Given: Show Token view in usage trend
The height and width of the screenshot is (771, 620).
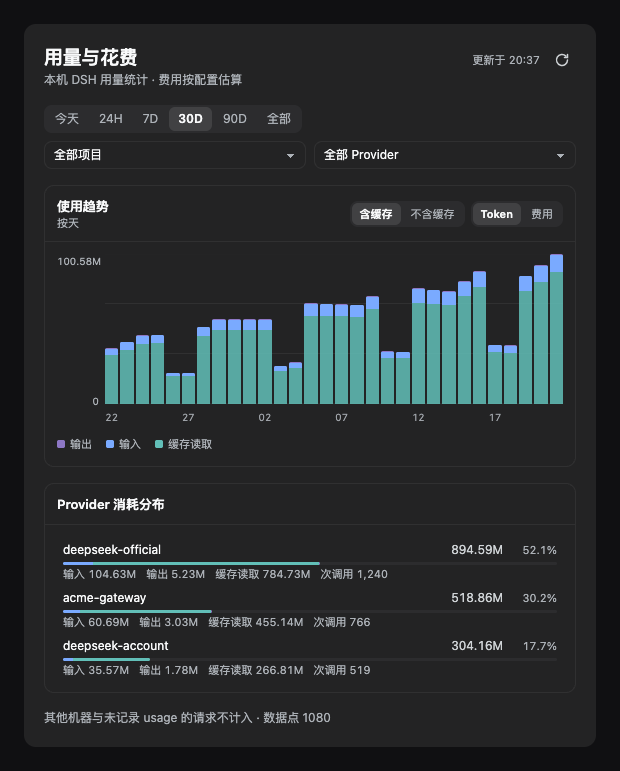Looking at the screenshot, I should click(497, 214).
